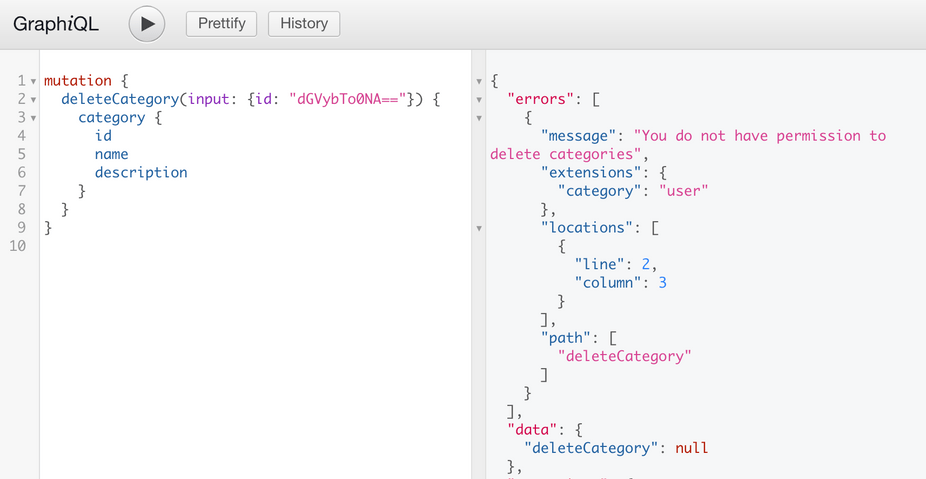
Task: Collapse the mutation block at line 1
Action: (33, 81)
